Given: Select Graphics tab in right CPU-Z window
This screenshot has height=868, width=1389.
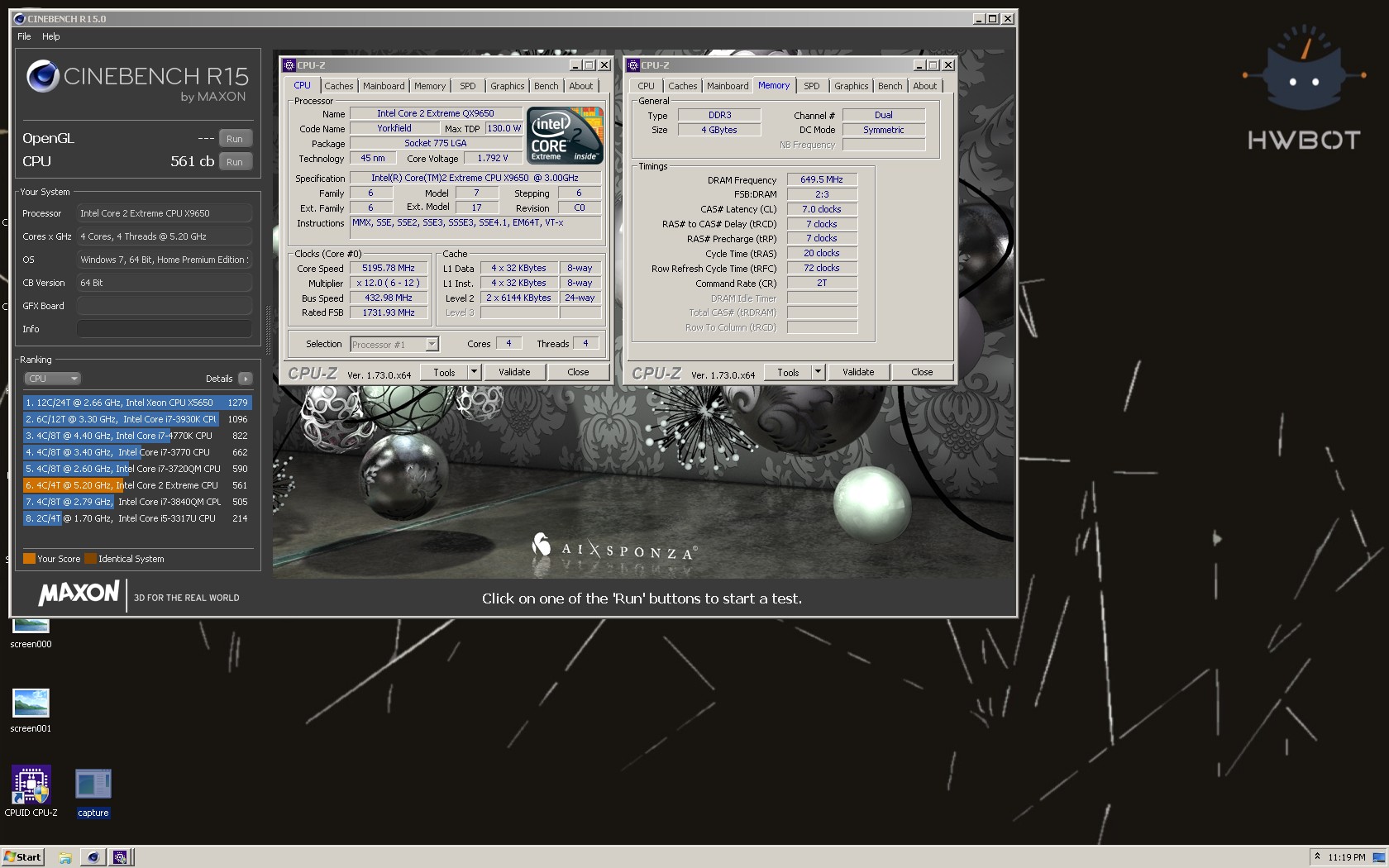Looking at the screenshot, I should pos(851,86).
